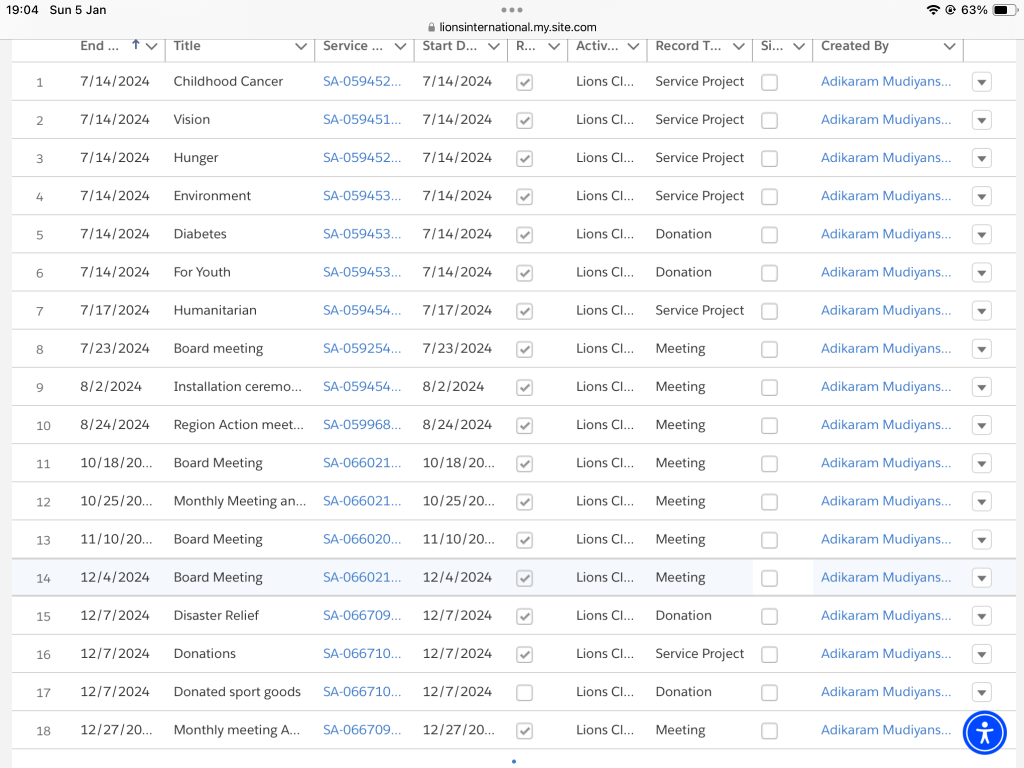Open the Activ... column header menu
The image size is (1024, 768).
click(633, 46)
